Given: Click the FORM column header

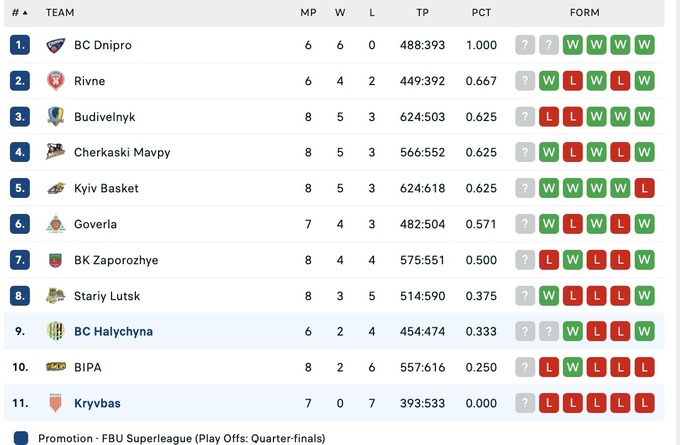Looking at the screenshot, I should click(x=584, y=13).
